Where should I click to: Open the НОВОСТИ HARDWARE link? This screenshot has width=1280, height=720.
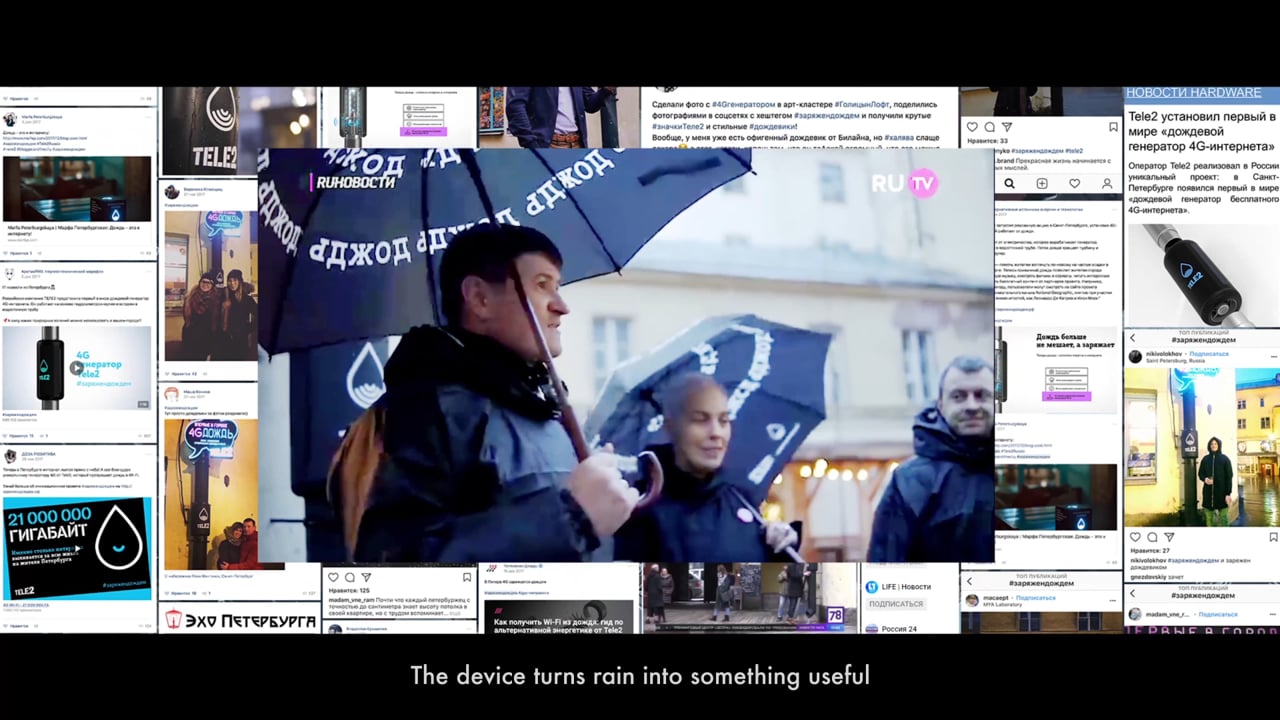(1194, 93)
